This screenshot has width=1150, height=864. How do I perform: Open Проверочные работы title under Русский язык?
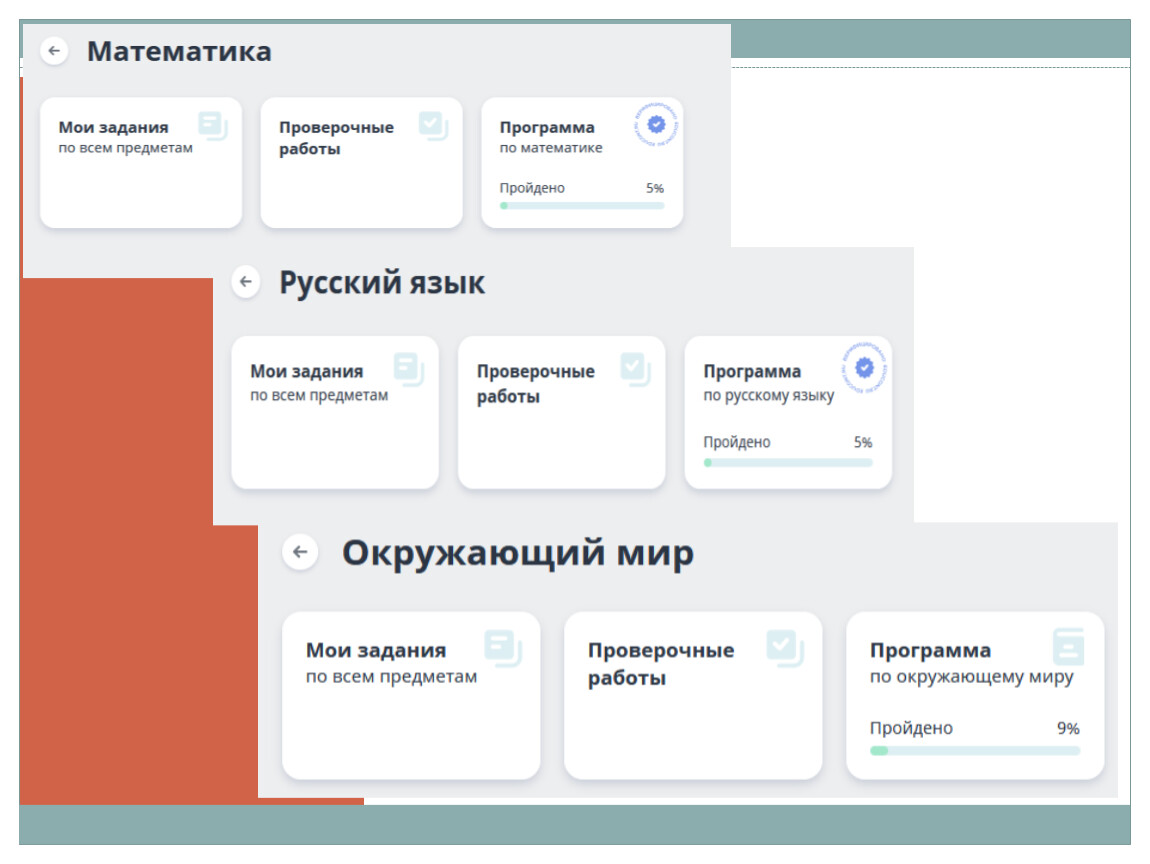[535, 384]
